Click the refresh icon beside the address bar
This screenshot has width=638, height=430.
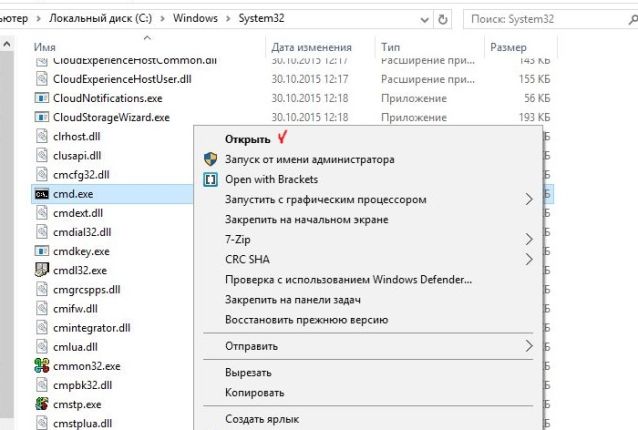442,19
